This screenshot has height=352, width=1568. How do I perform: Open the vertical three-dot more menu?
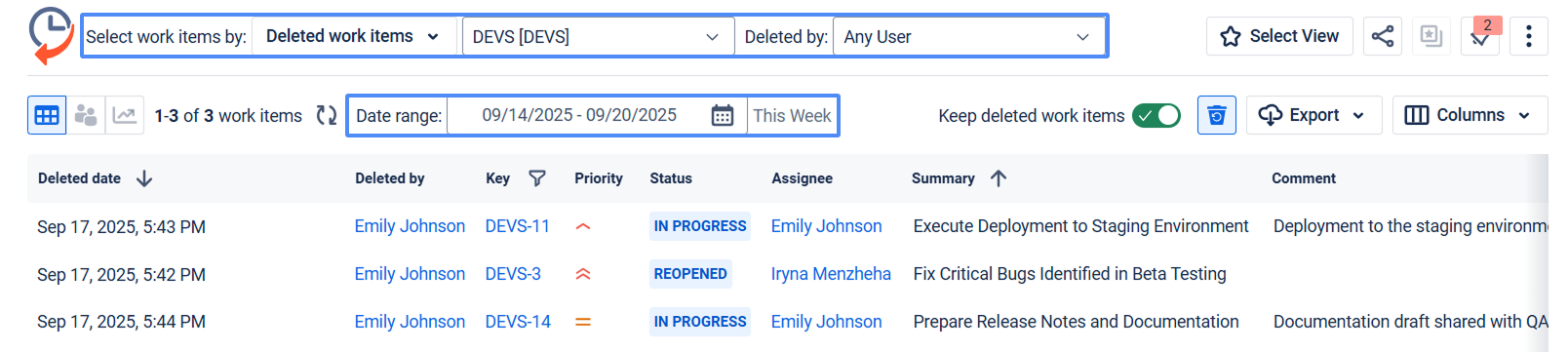coord(1529,36)
